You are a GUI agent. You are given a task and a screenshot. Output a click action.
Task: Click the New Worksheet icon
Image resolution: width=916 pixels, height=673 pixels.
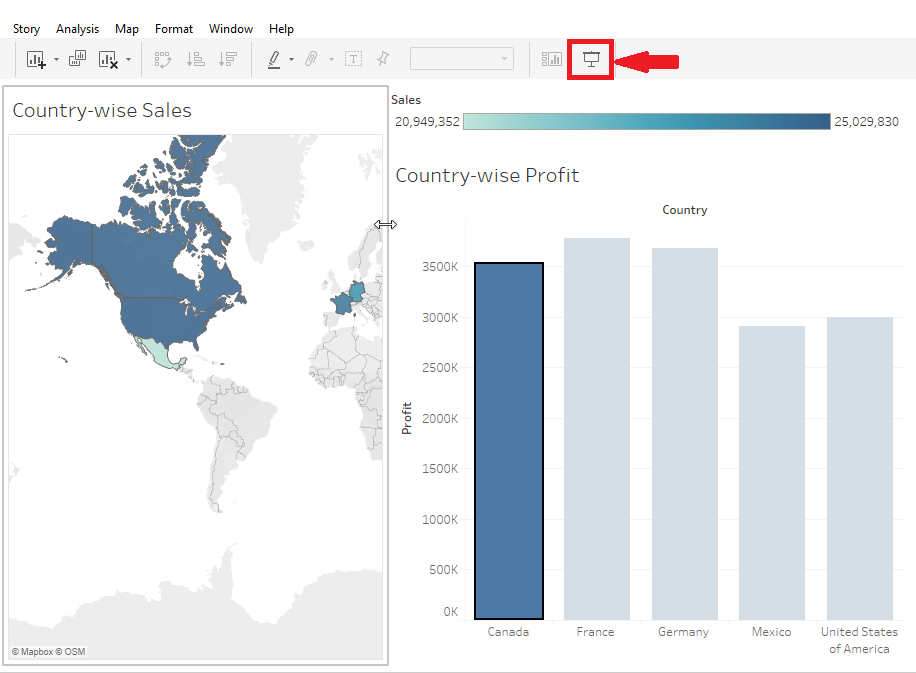coord(36,59)
